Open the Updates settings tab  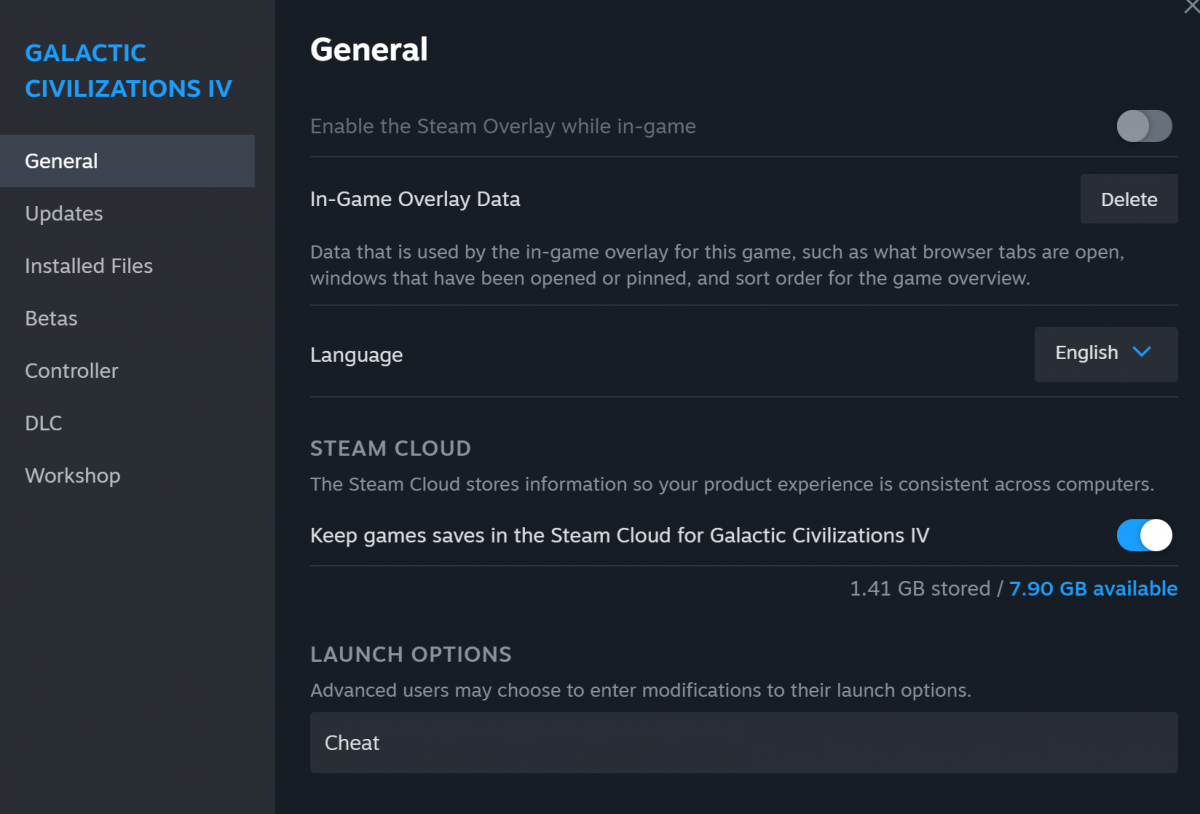pos(127,213)
